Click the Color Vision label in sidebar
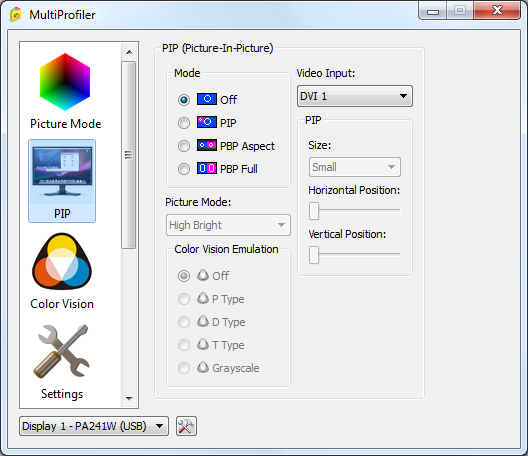528x456 pixels. [62, 304]
